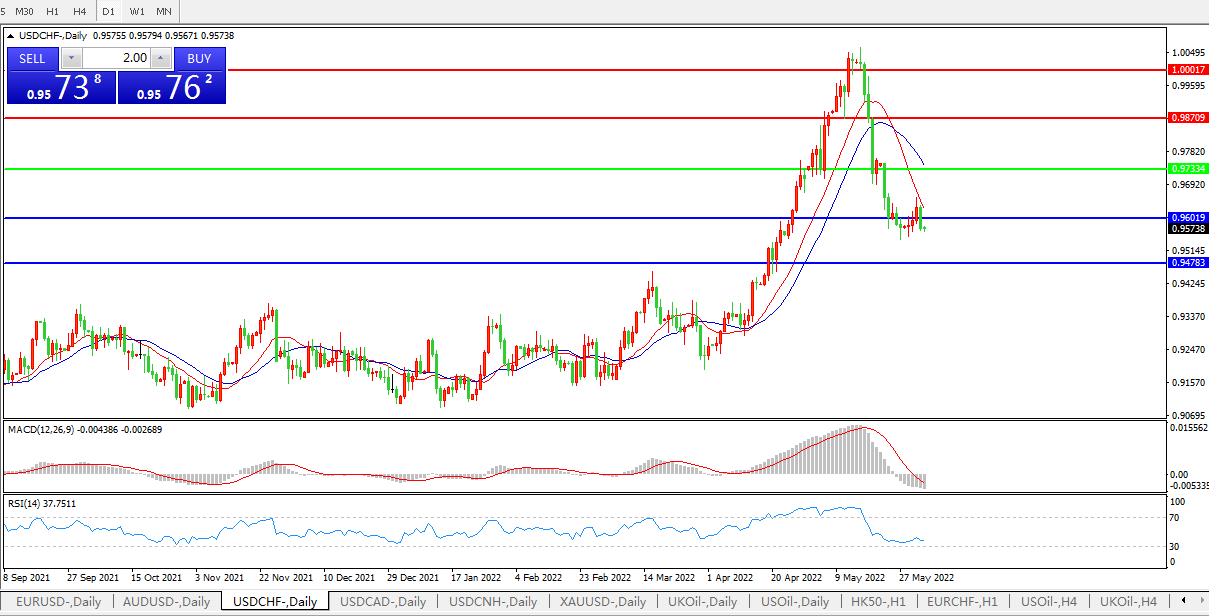Image resolution: width=1209 pixels, height=616 pixels.
Task: Switch to the USDCAD-,Daily tab
Action: pos(383,602)
